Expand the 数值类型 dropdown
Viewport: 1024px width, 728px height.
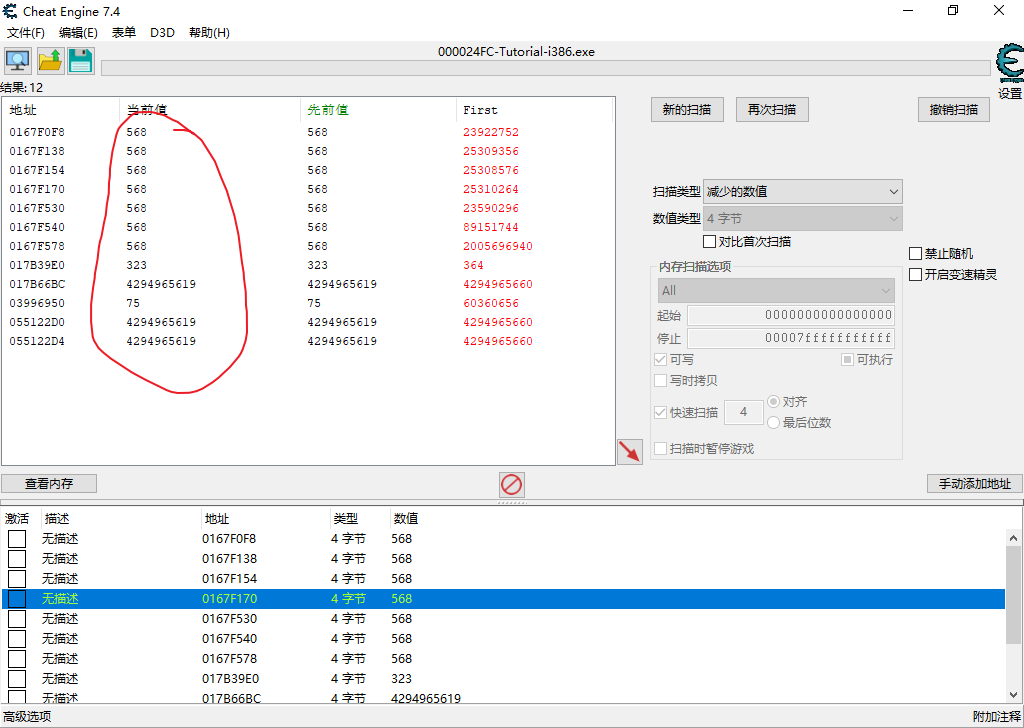pos(803,219)
